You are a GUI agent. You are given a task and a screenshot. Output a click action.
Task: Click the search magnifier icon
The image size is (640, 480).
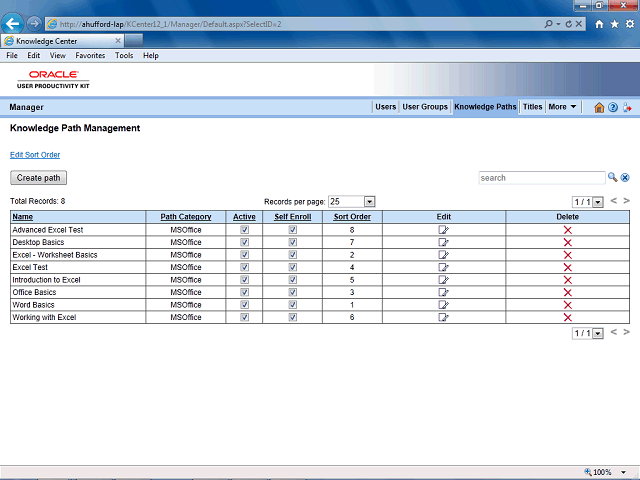(x=612, y=177)
